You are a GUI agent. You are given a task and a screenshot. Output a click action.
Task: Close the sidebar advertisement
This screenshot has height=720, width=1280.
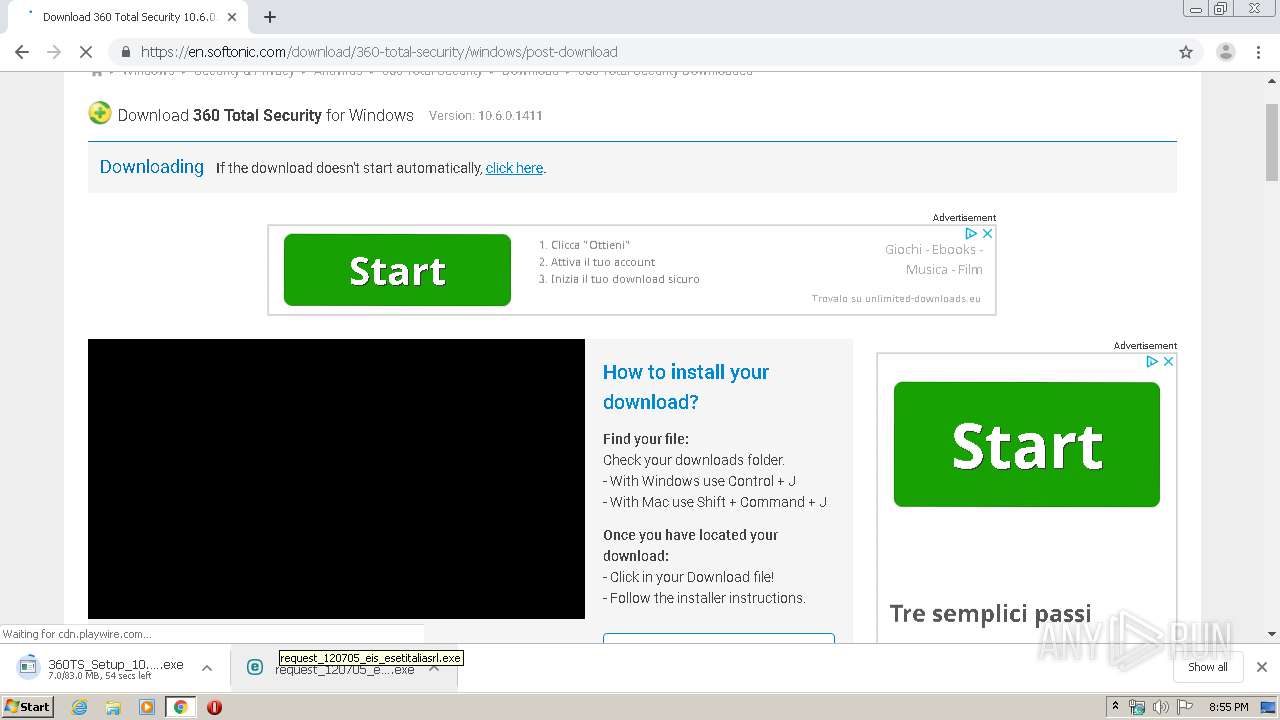[1168, 361]
